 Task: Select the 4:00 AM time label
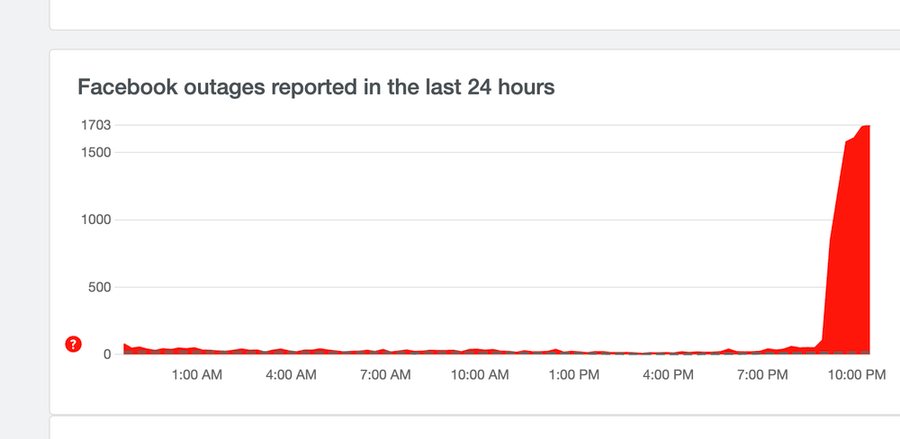pos(291,375)
